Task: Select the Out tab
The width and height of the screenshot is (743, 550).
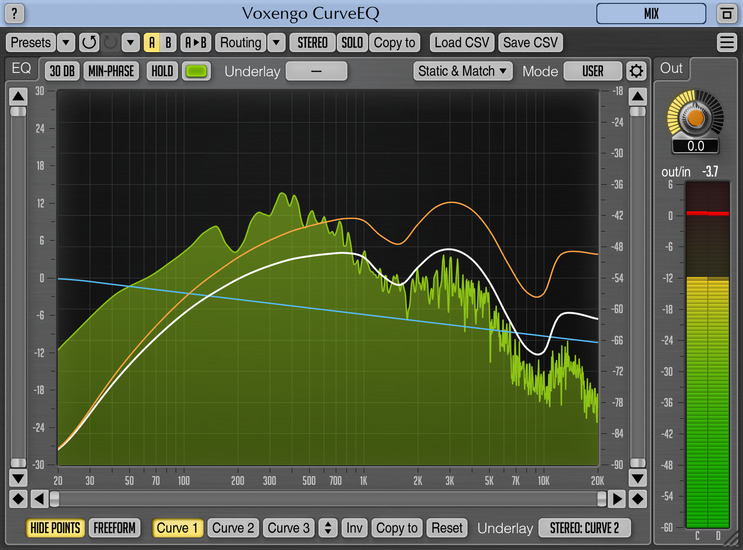Action: 671,69
